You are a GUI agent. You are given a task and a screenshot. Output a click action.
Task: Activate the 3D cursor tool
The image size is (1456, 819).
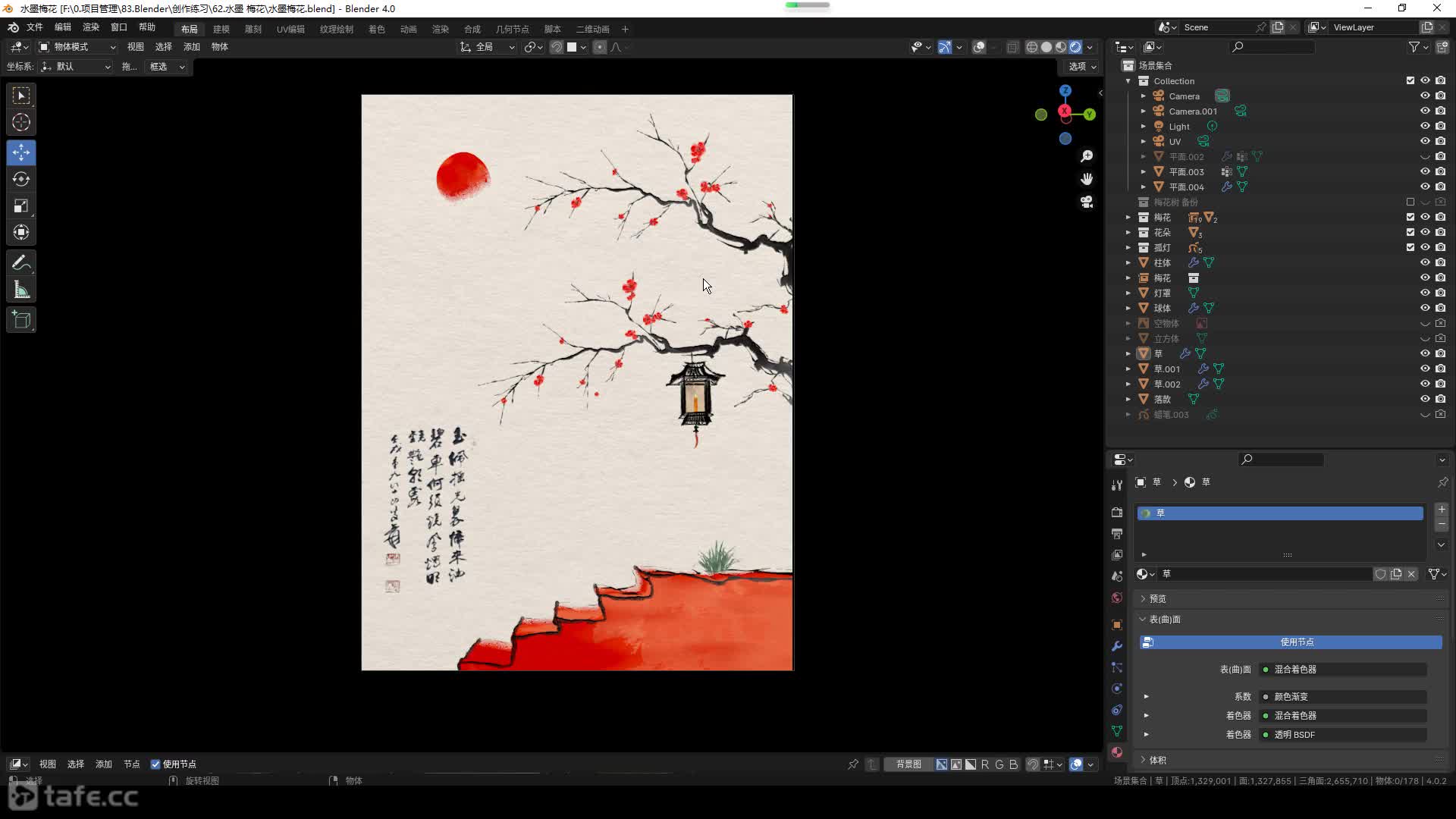tap(21, 122)
